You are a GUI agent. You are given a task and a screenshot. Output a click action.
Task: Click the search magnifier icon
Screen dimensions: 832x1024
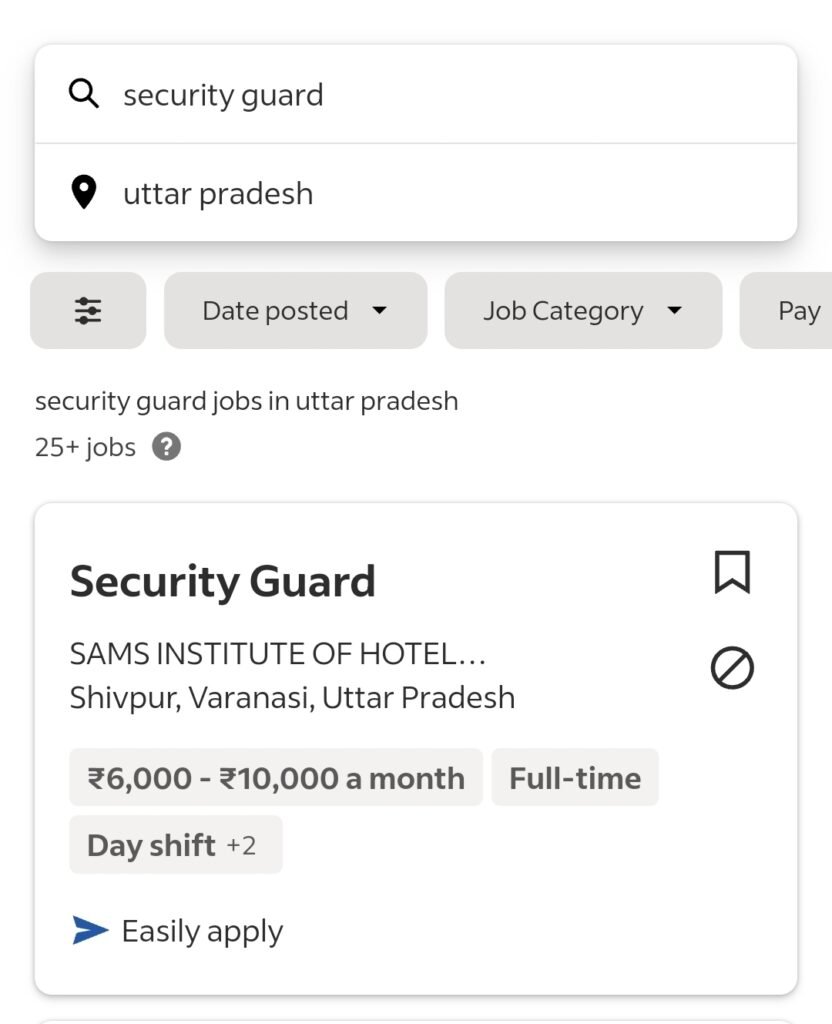(84, 94)
